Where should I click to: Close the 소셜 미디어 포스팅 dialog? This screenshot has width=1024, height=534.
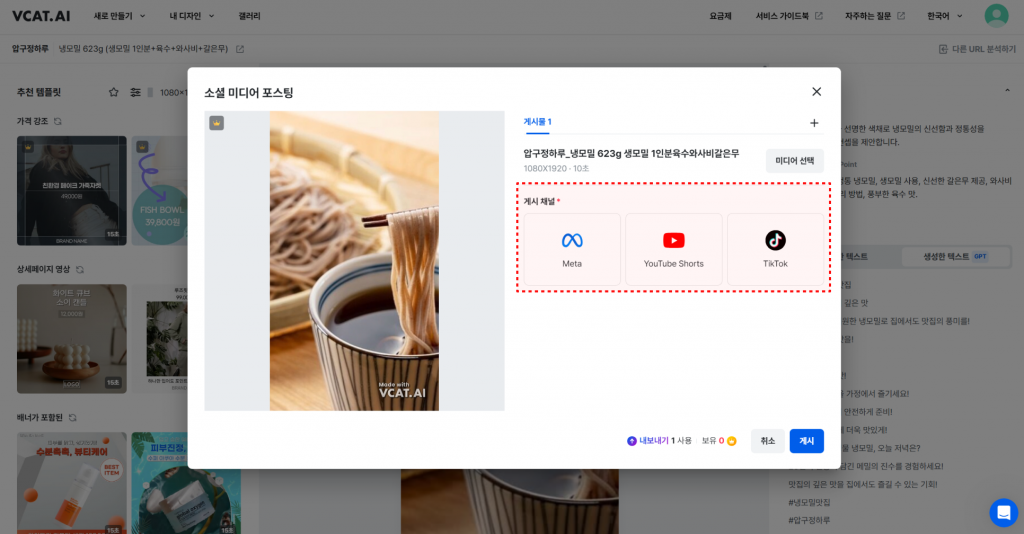click(x=816, y=91)
